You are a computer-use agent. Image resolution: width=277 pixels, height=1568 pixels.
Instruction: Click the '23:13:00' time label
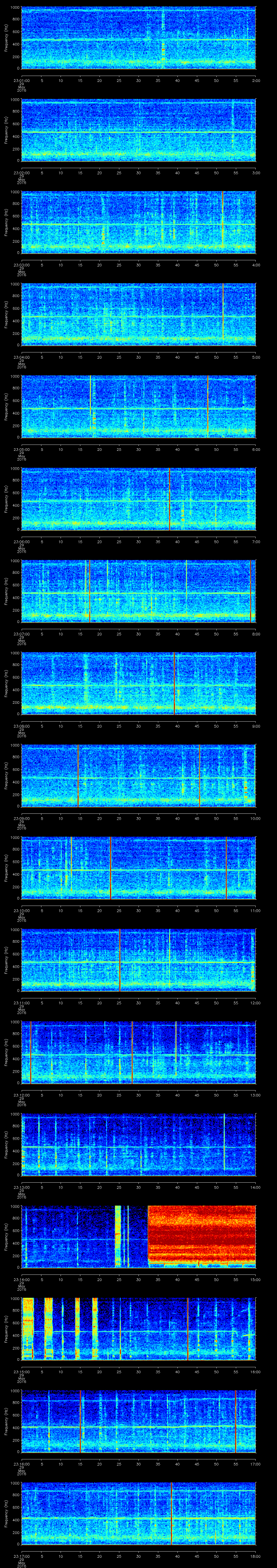(x=21, y=1187)
